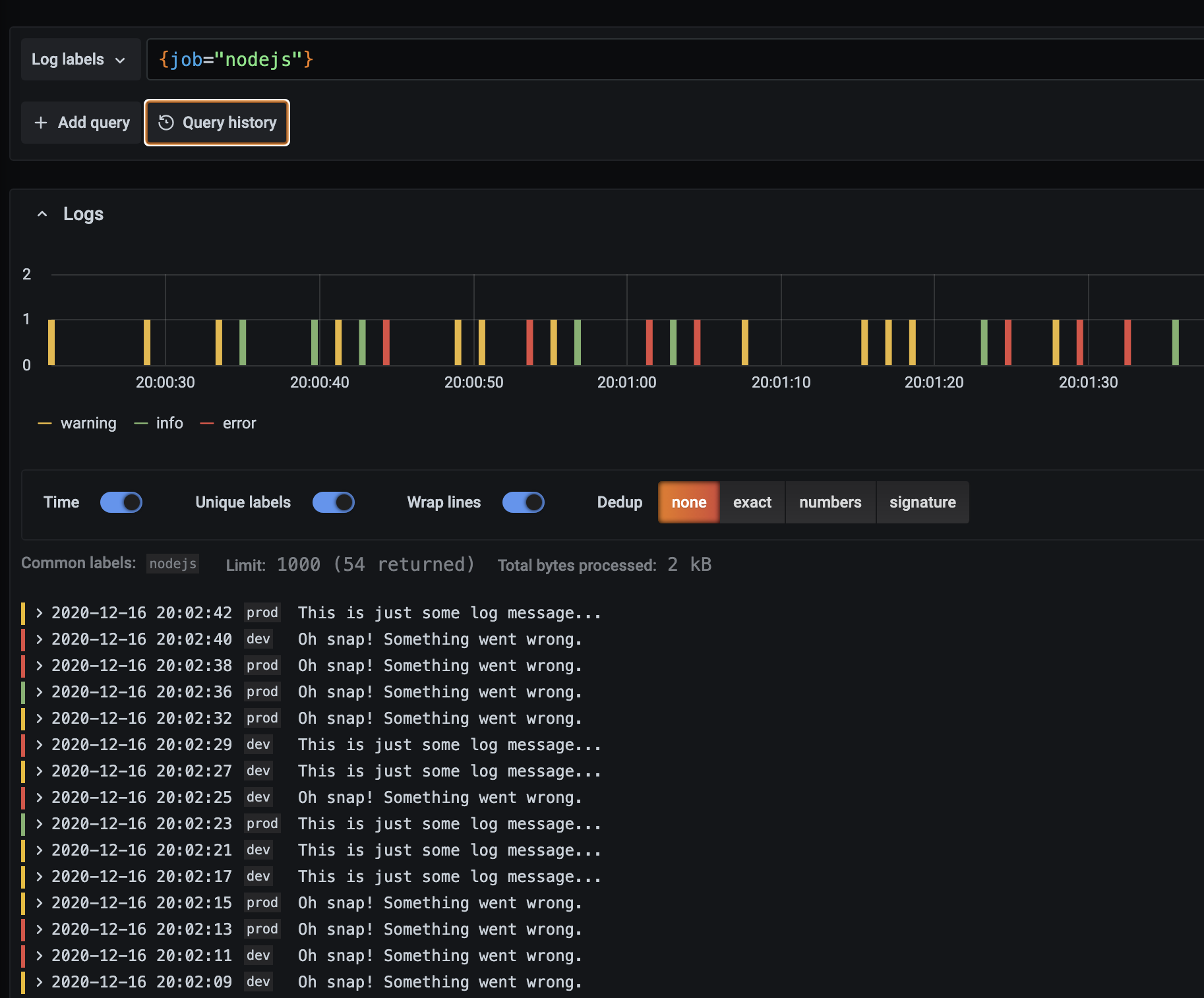1204x998 pixels.
Task: Click timestamp 2020-12-16 20:02:11
Action: (142, 956)
